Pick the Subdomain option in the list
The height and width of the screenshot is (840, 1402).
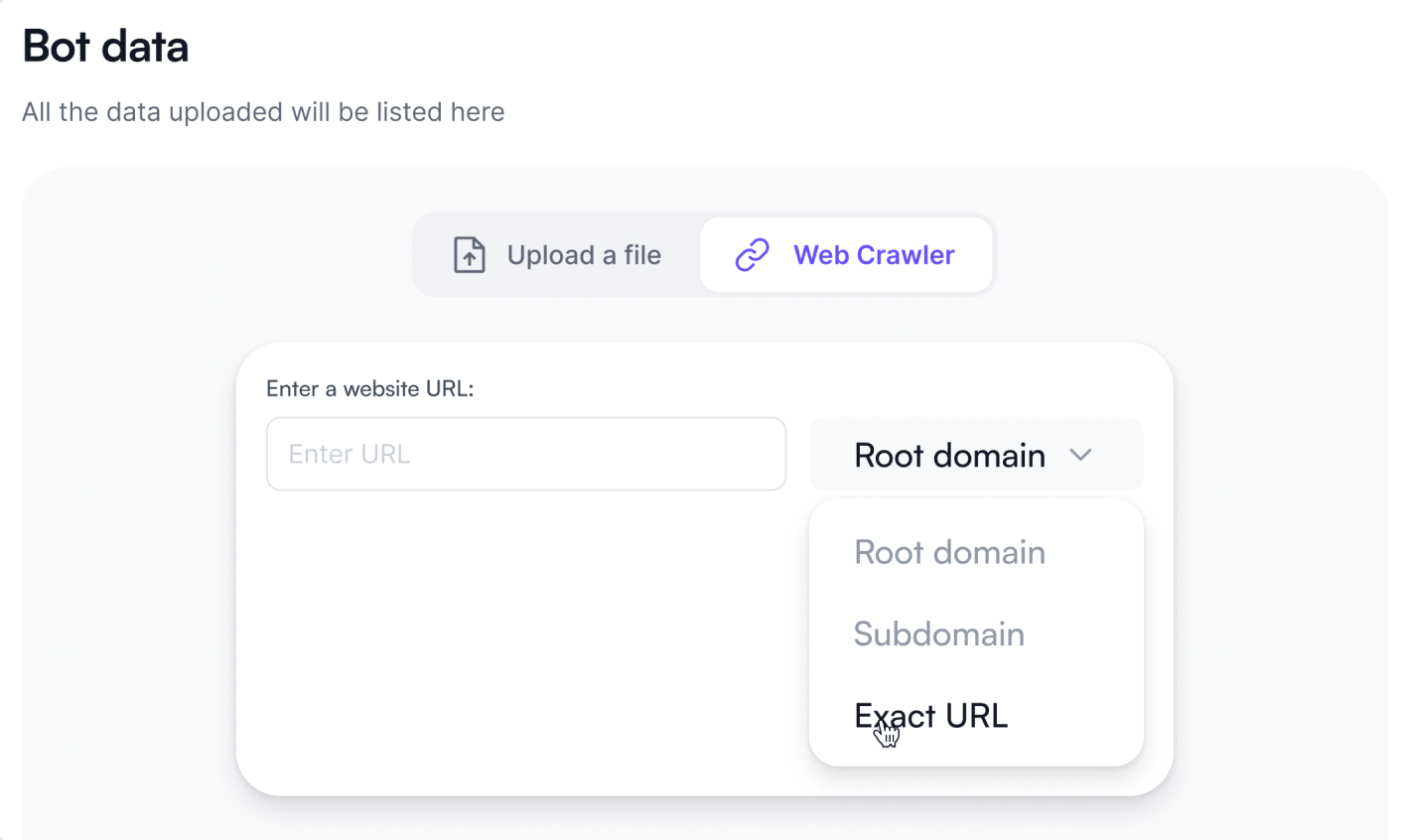point(938,633)
